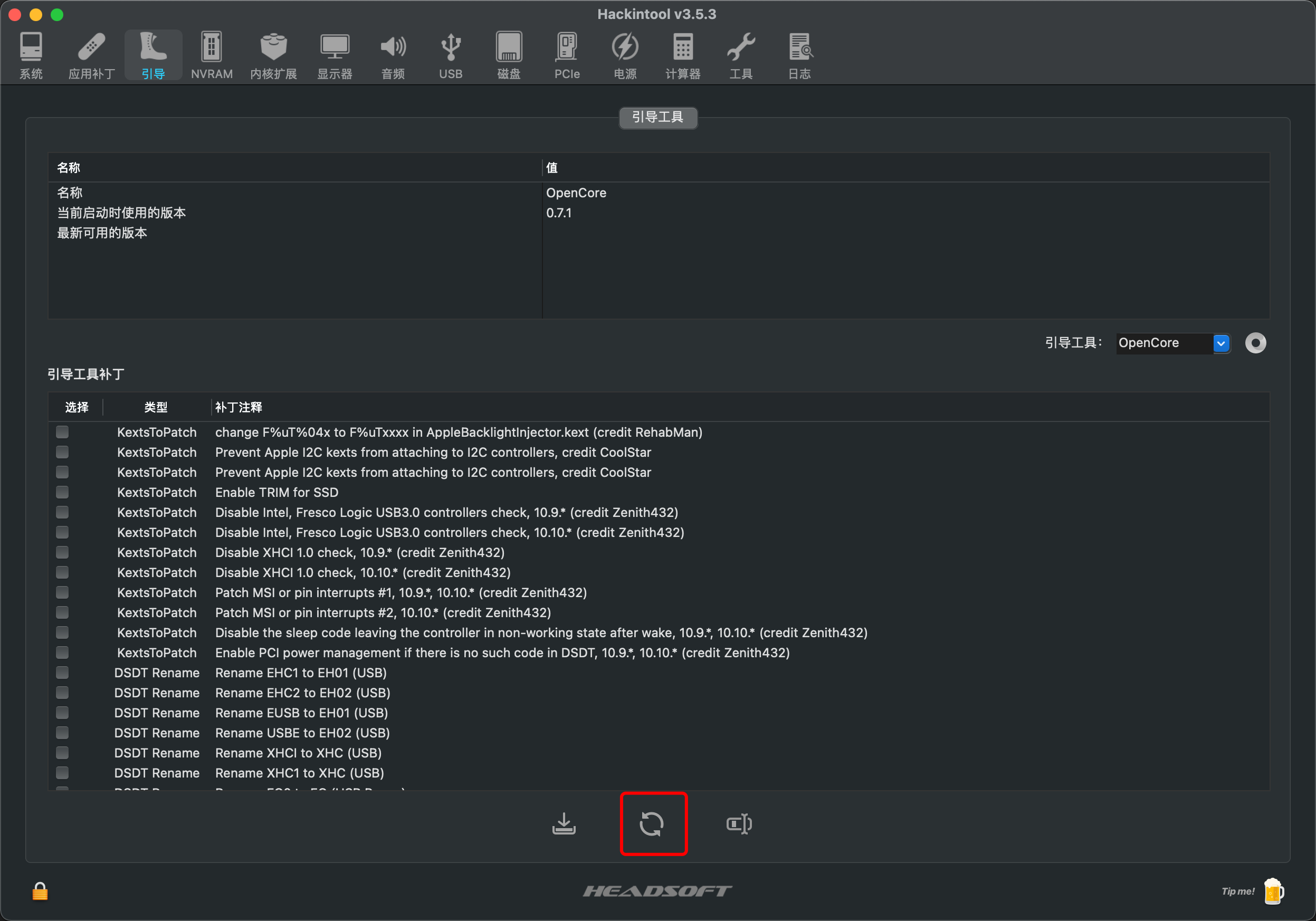The width and height of the screenshot is (1316, 921).
Task: Check the Disable XHCI 1.0 check 10.10.* checkbox
Action: click(x=62, y=572)
